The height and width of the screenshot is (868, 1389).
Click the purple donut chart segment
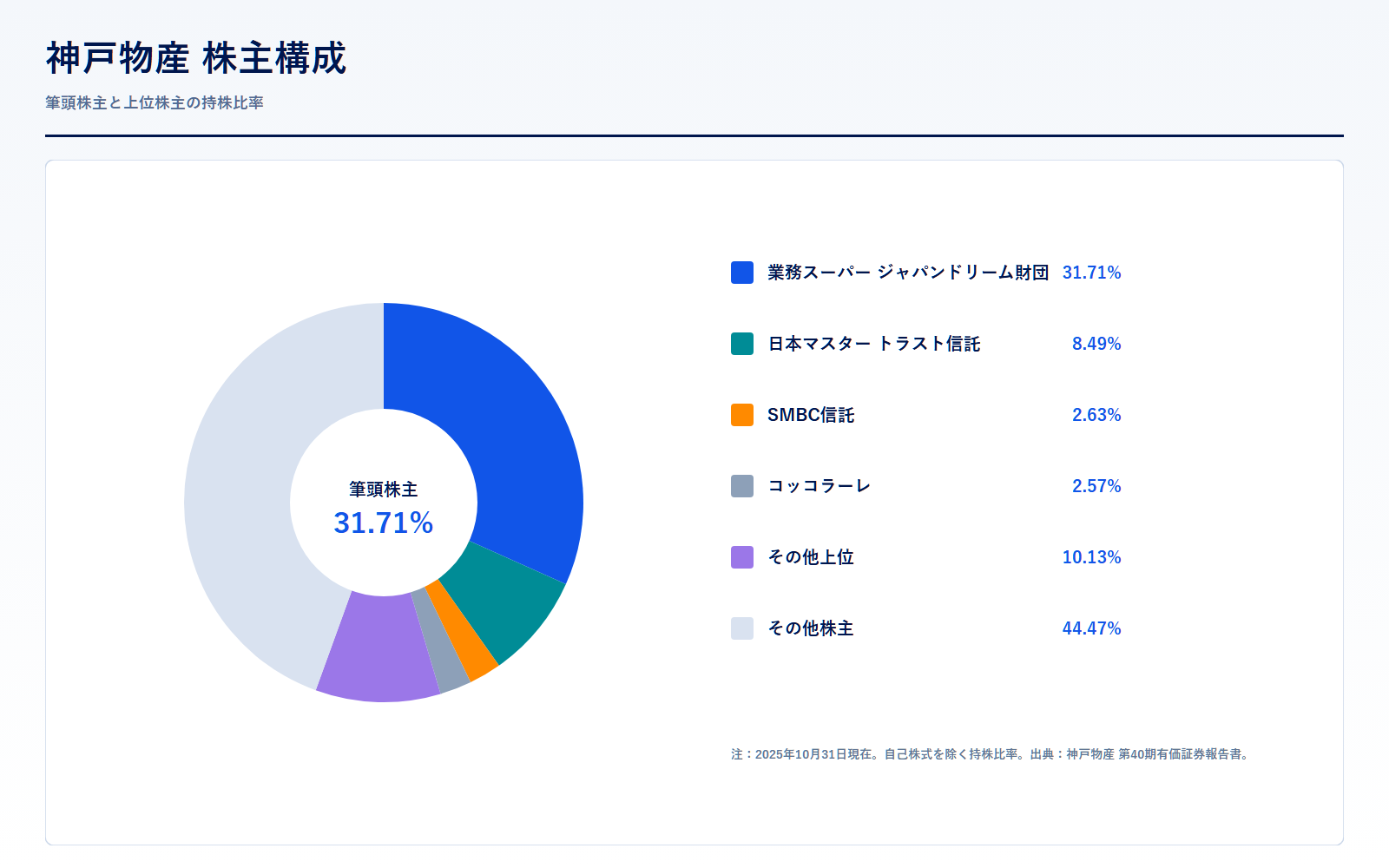click(382, 651)
